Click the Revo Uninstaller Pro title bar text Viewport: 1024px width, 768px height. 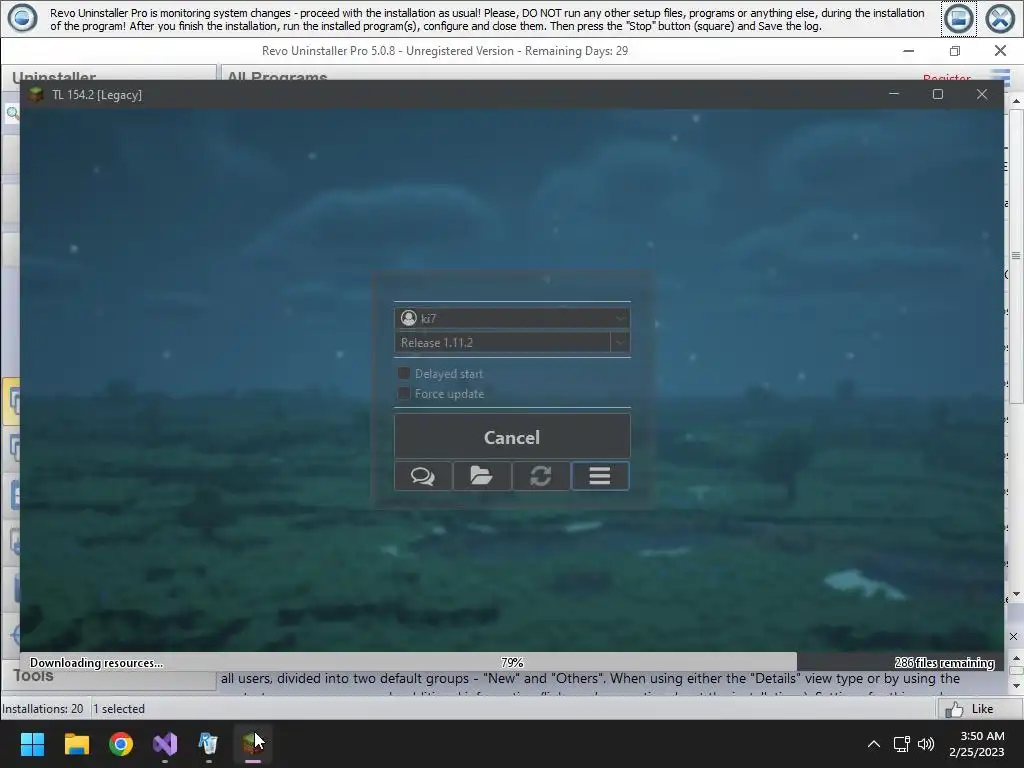coord(445,51)
